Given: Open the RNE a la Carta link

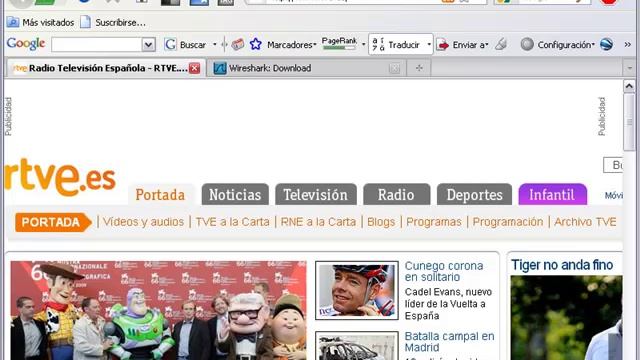Looking at the screenshot, I should [318, 222].
